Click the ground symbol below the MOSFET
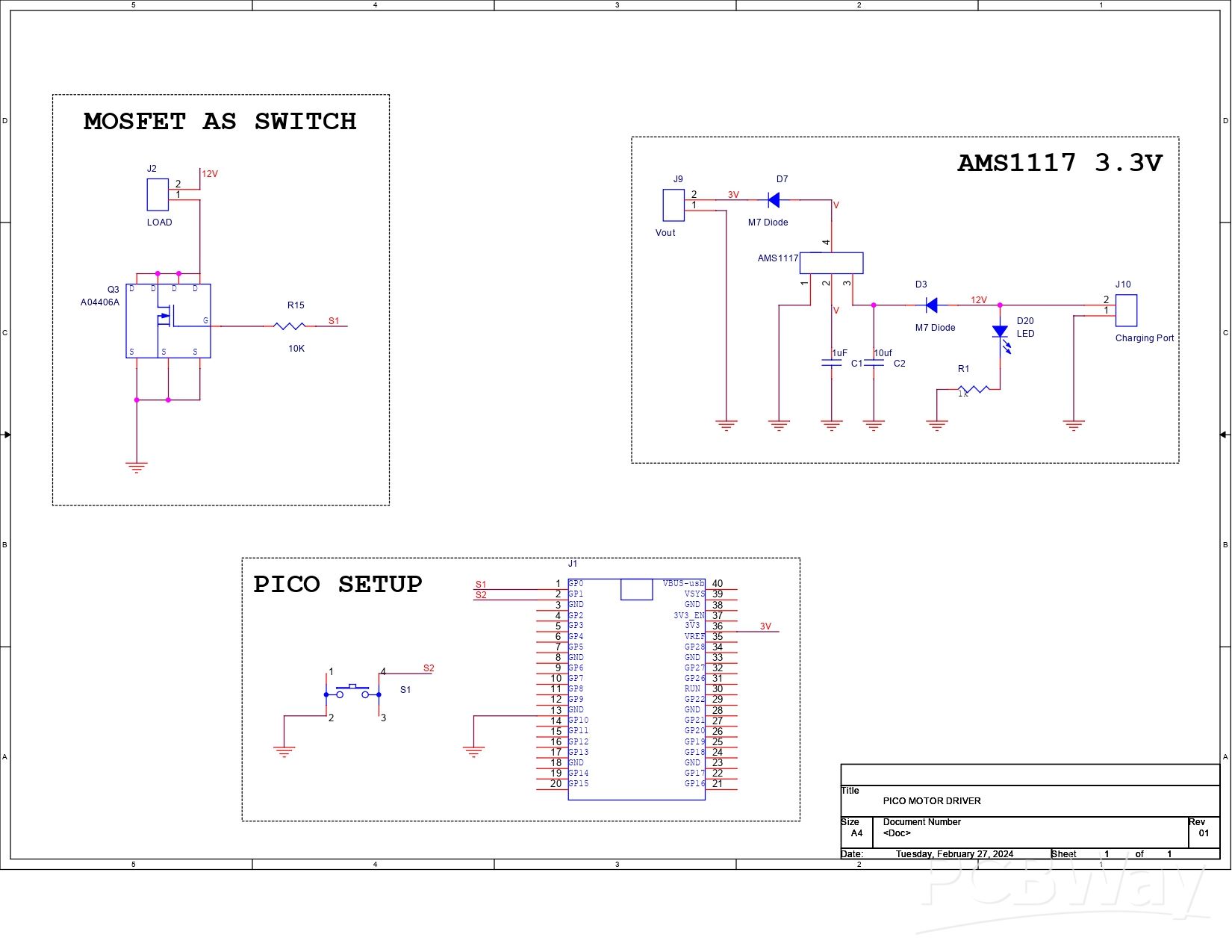The width and height of the screenshot is (1232, 952). pos(137,467)
